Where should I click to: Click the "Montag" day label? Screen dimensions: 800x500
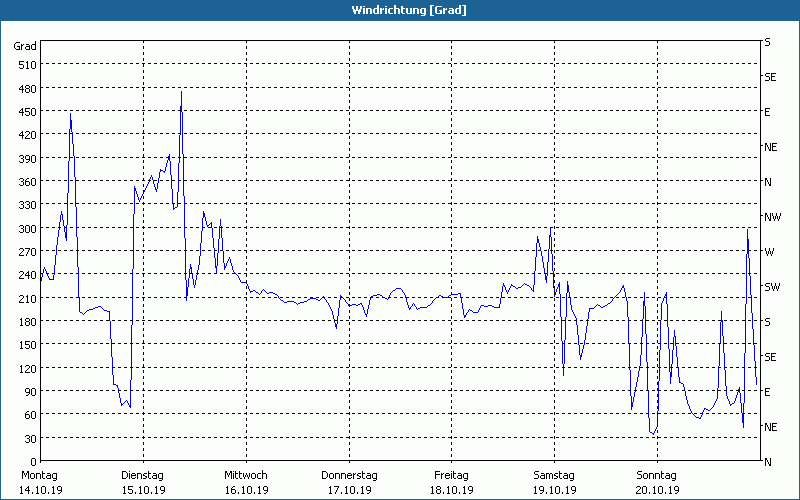pos(39,476)
